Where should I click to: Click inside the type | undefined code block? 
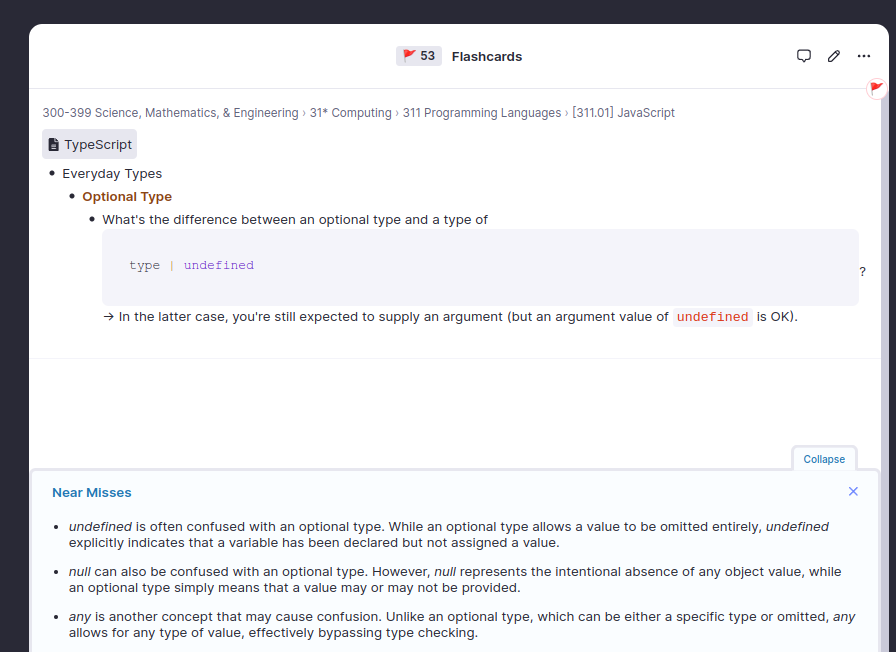[x=480, y=266]
